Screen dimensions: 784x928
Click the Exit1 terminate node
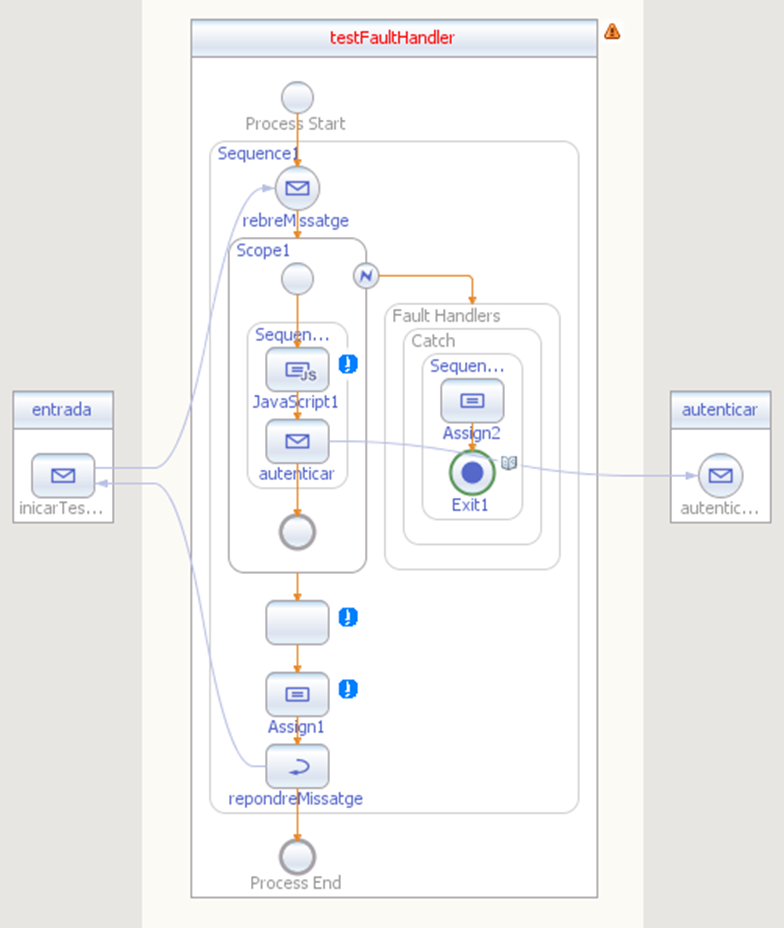pyautogui.click(x=472, y=472)
